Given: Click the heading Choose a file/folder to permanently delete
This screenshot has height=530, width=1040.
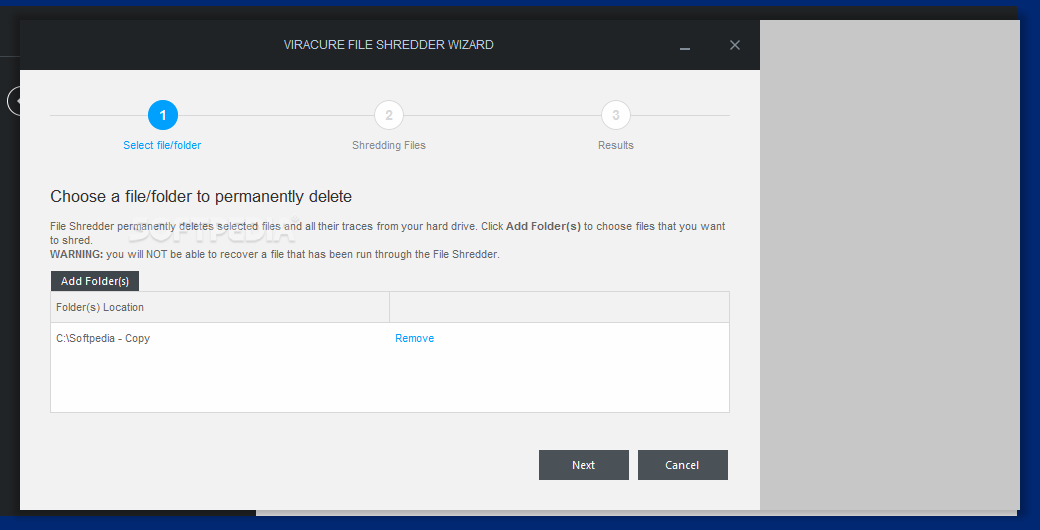Looking at the screenshot, I should [x=201, y=196].
